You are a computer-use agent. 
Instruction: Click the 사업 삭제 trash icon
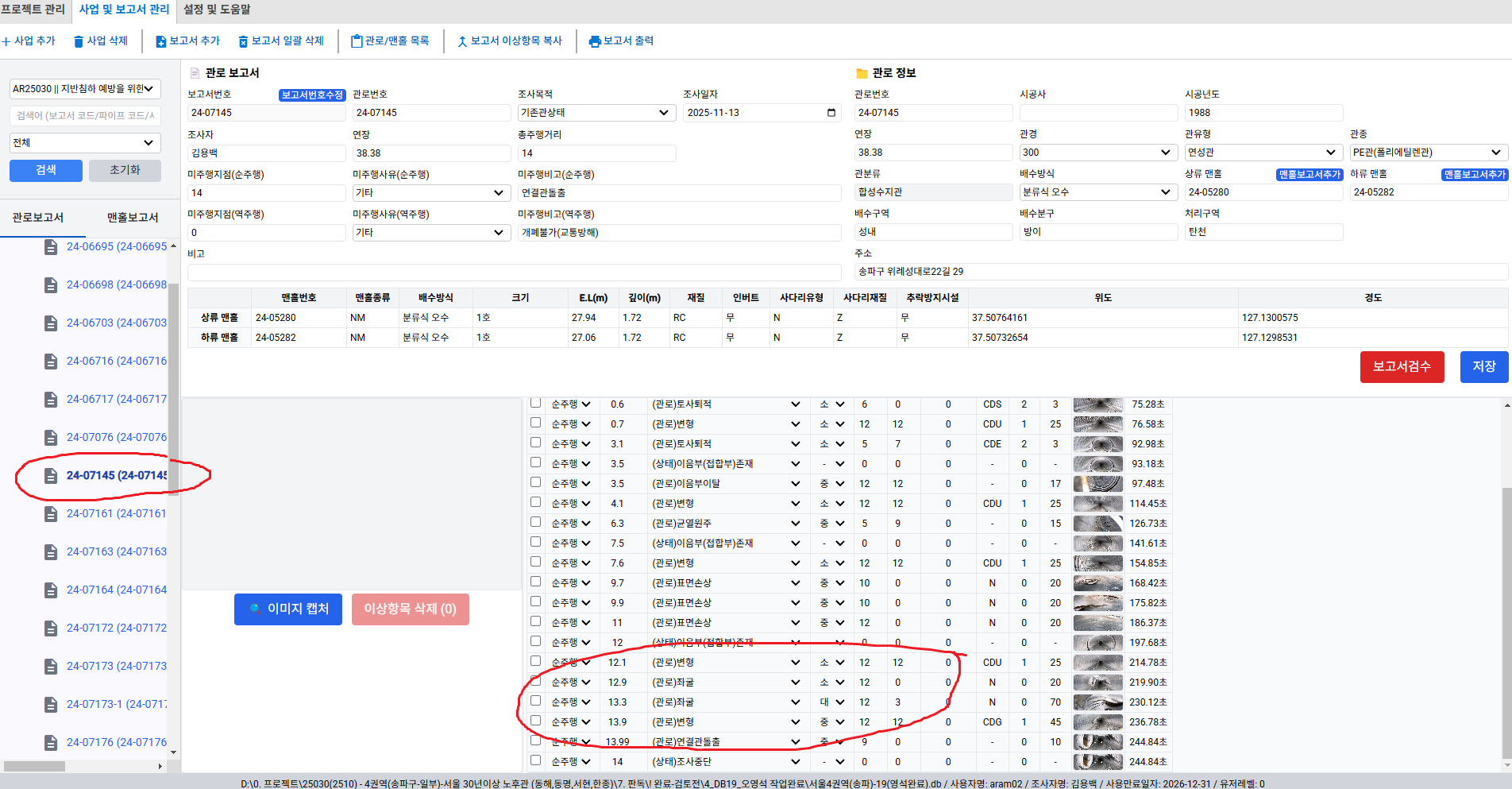(79, 41)
